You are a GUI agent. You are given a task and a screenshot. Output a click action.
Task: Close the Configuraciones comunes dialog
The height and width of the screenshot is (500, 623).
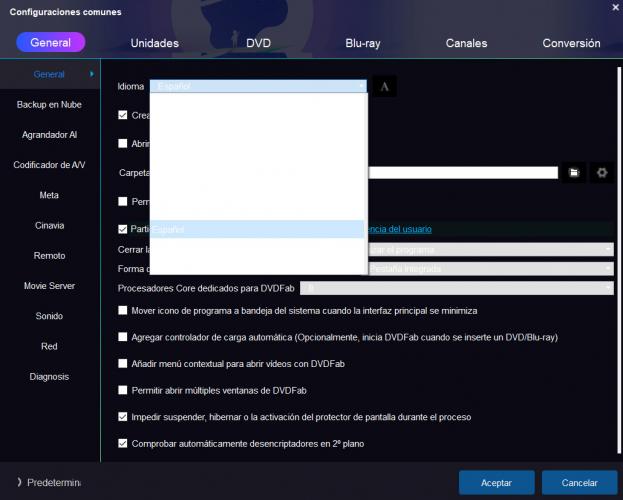click(x=615, y=7)
